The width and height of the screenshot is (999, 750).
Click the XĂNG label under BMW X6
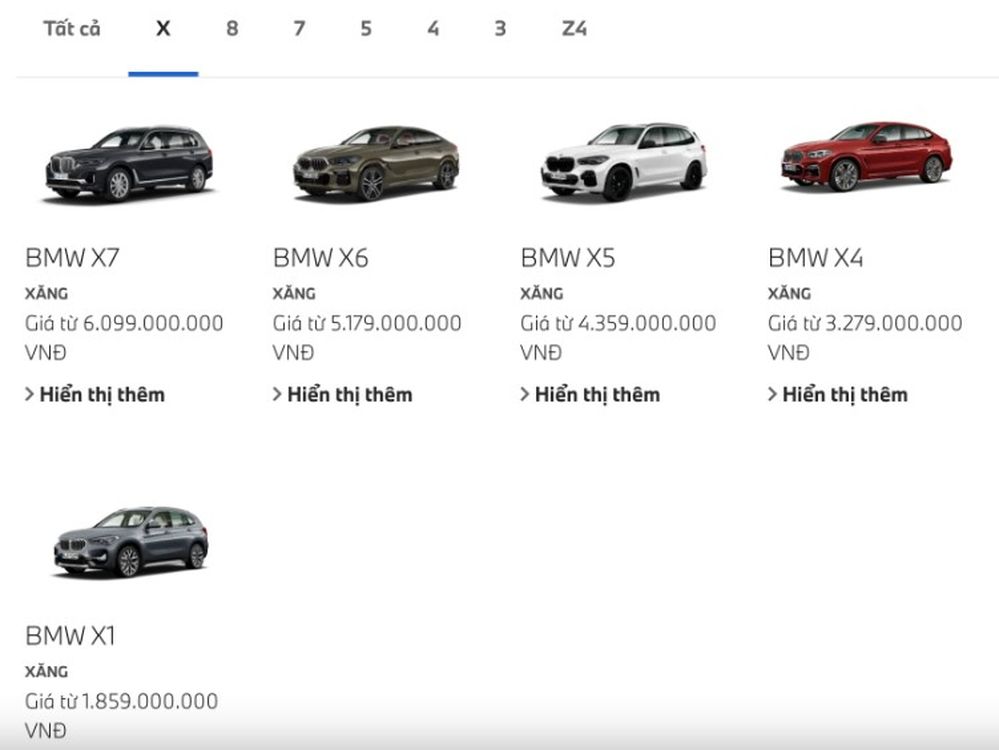tap(294, 293)
